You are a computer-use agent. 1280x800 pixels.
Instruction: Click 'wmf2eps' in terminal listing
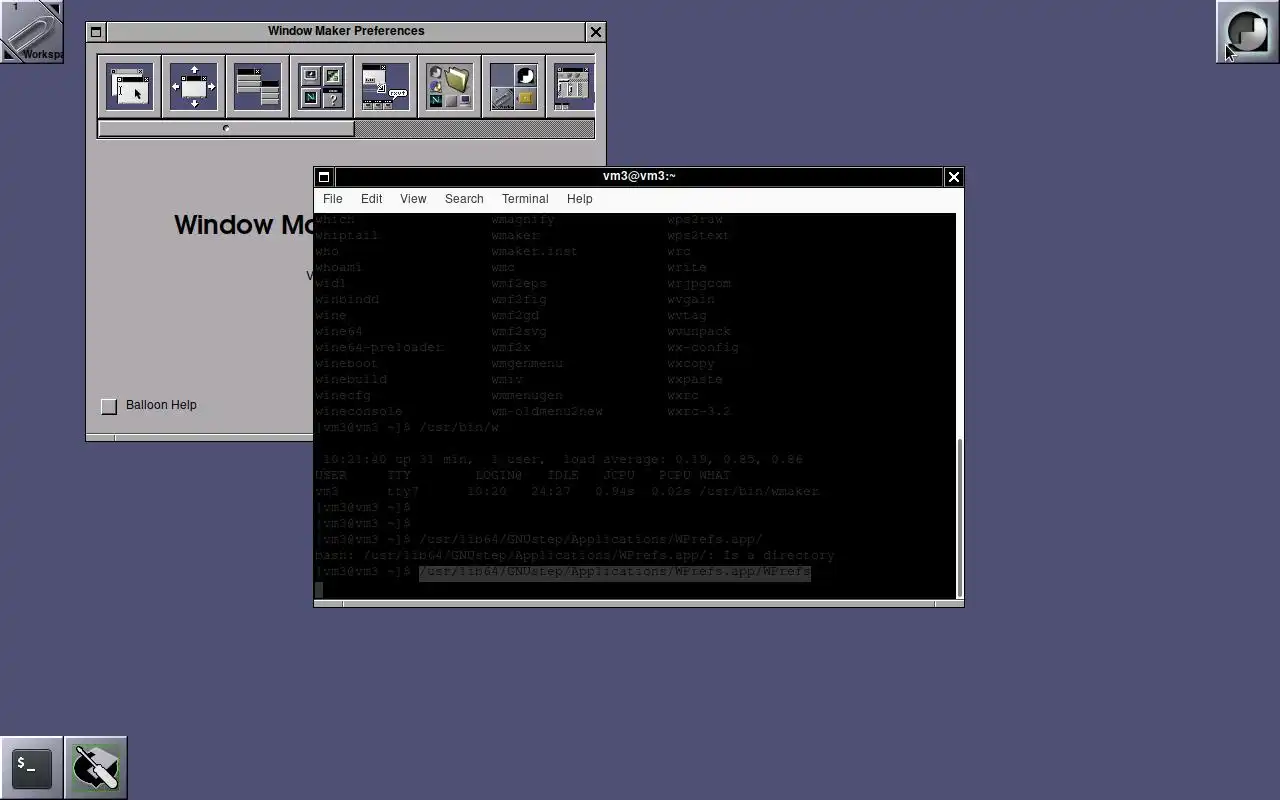coord(518,284)
